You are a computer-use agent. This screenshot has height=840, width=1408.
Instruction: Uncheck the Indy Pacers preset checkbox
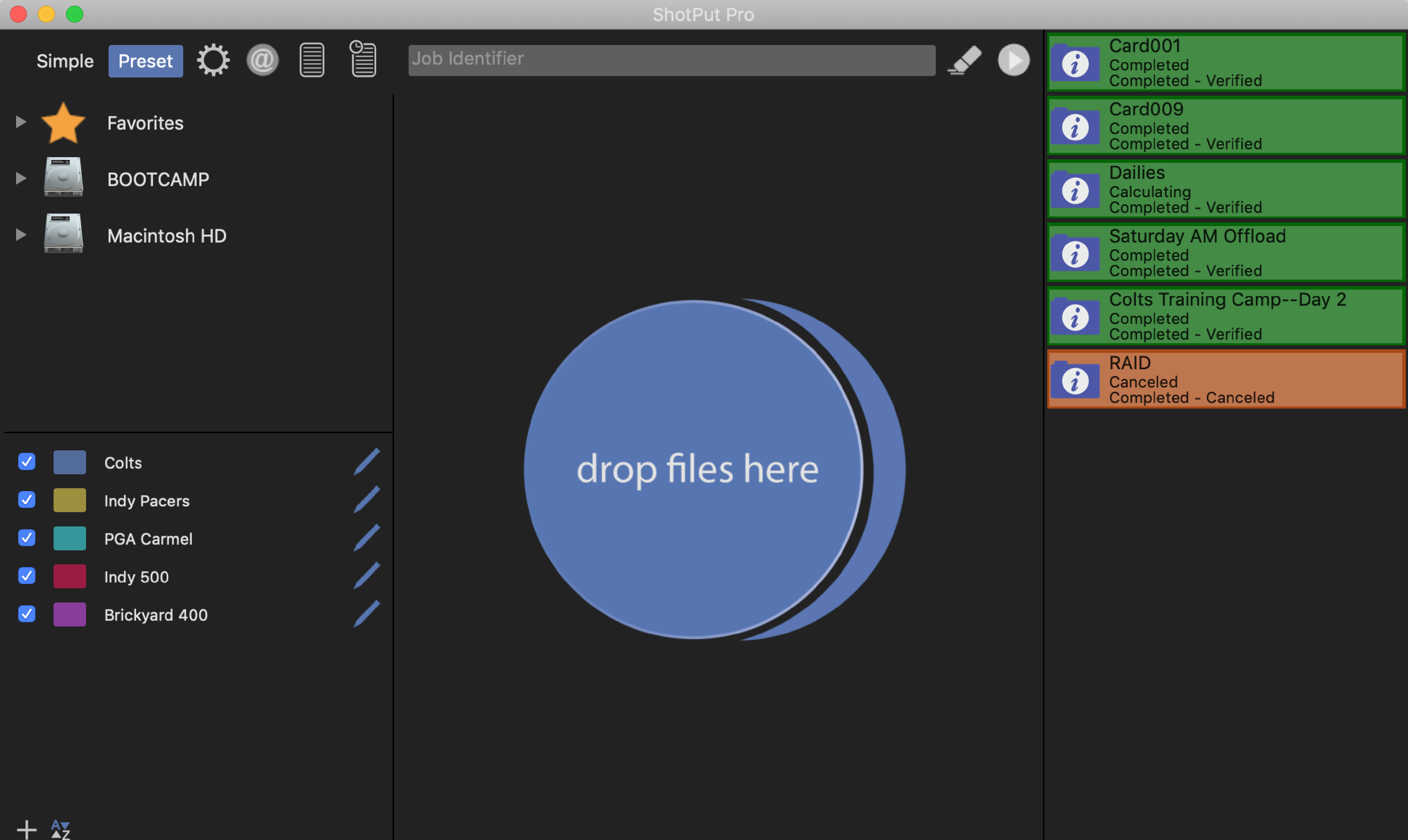[x=26, y=500]
